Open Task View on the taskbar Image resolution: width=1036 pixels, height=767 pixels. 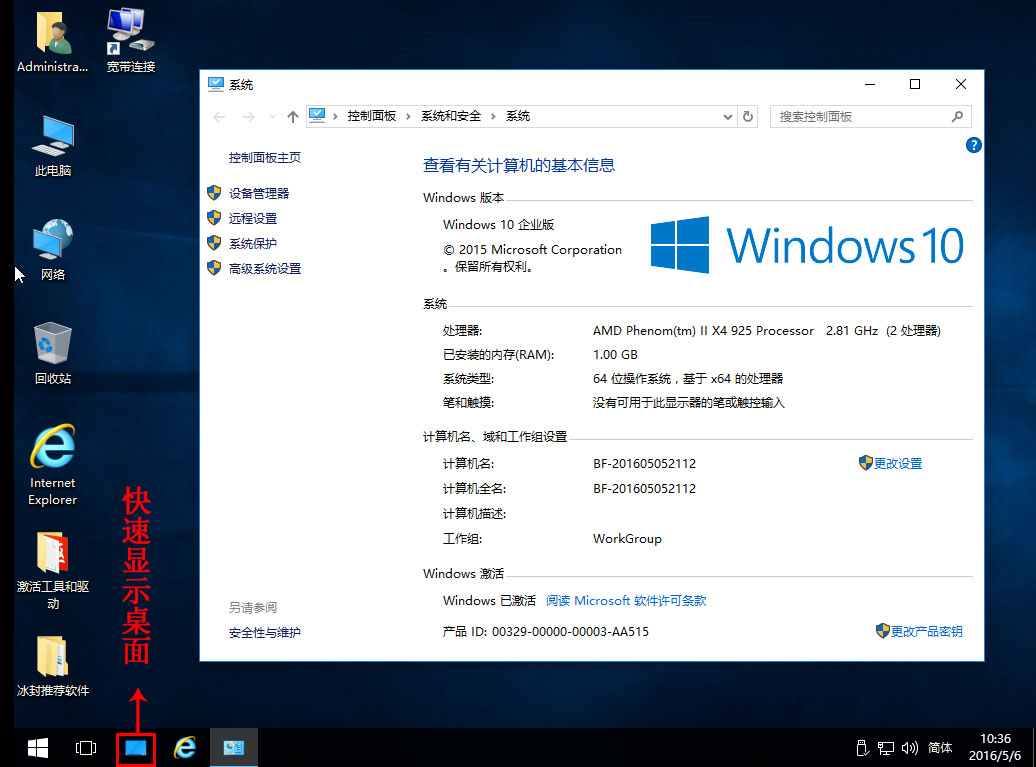[x=86, y=748]
